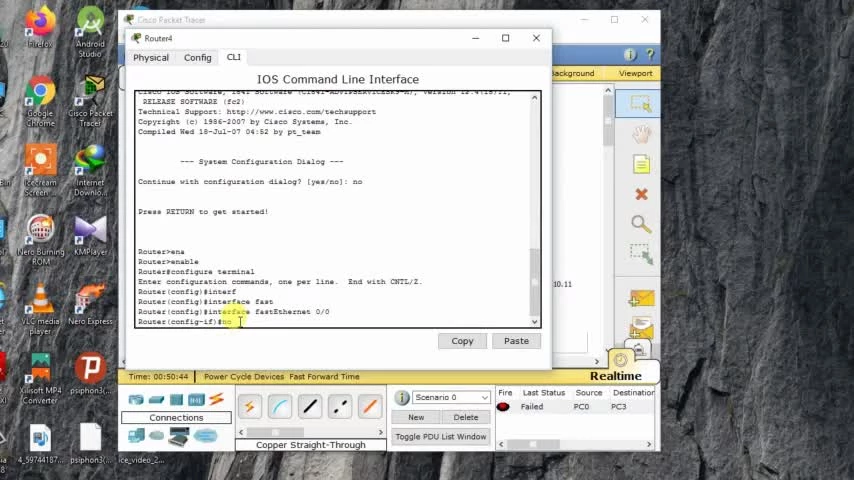Click the Copy button
This screenshot has height=480, width=854.
pos(462,341)
